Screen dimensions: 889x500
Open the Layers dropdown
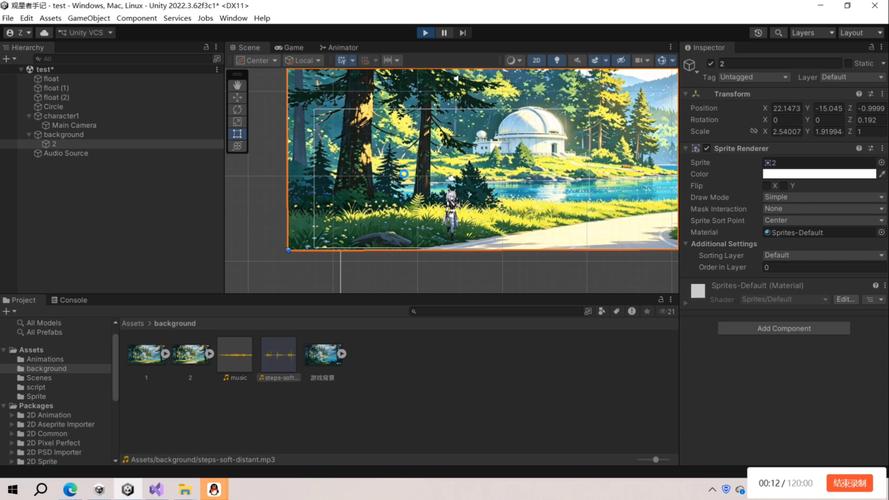tap(812, 33)
